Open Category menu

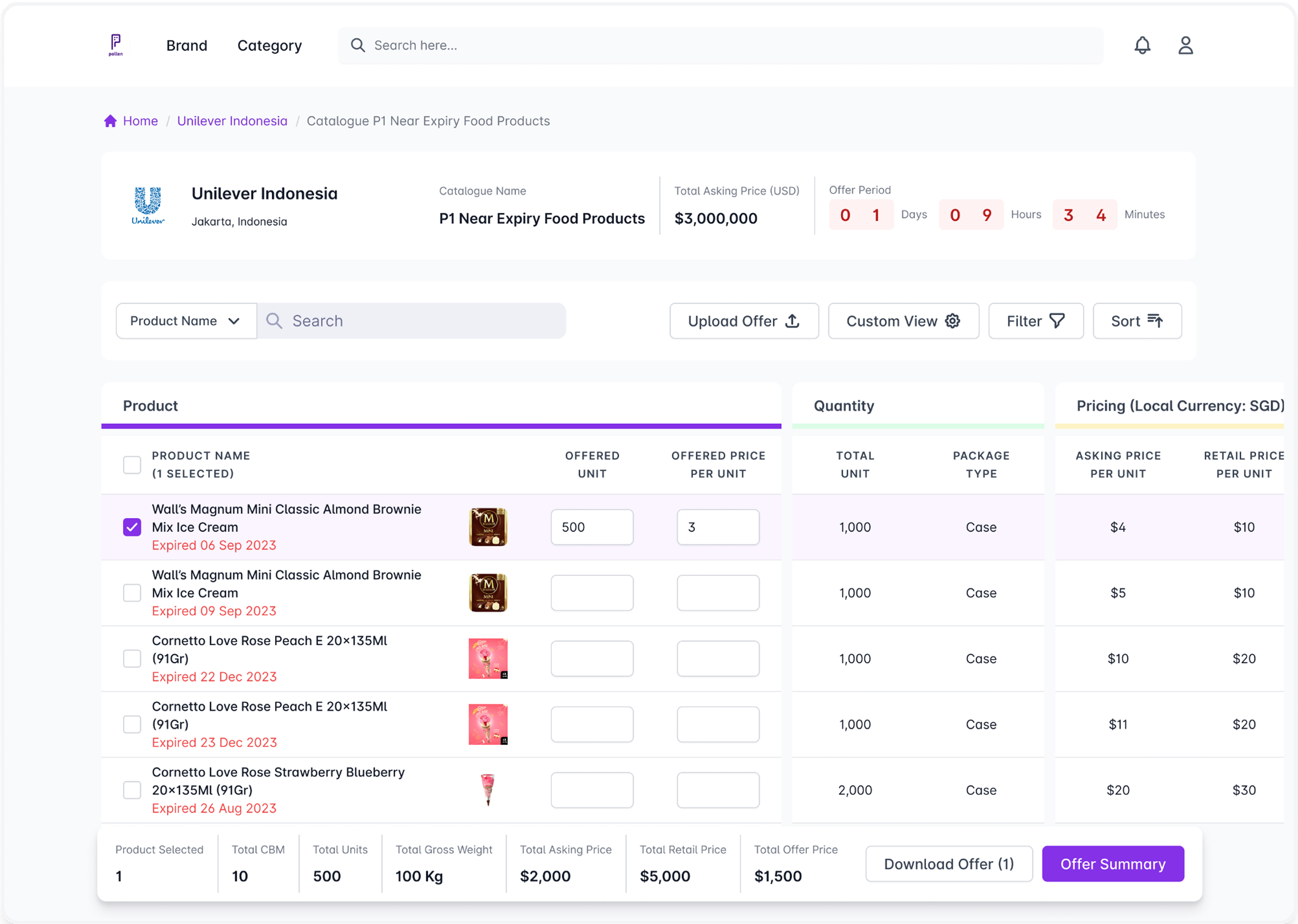click(270, 46)
